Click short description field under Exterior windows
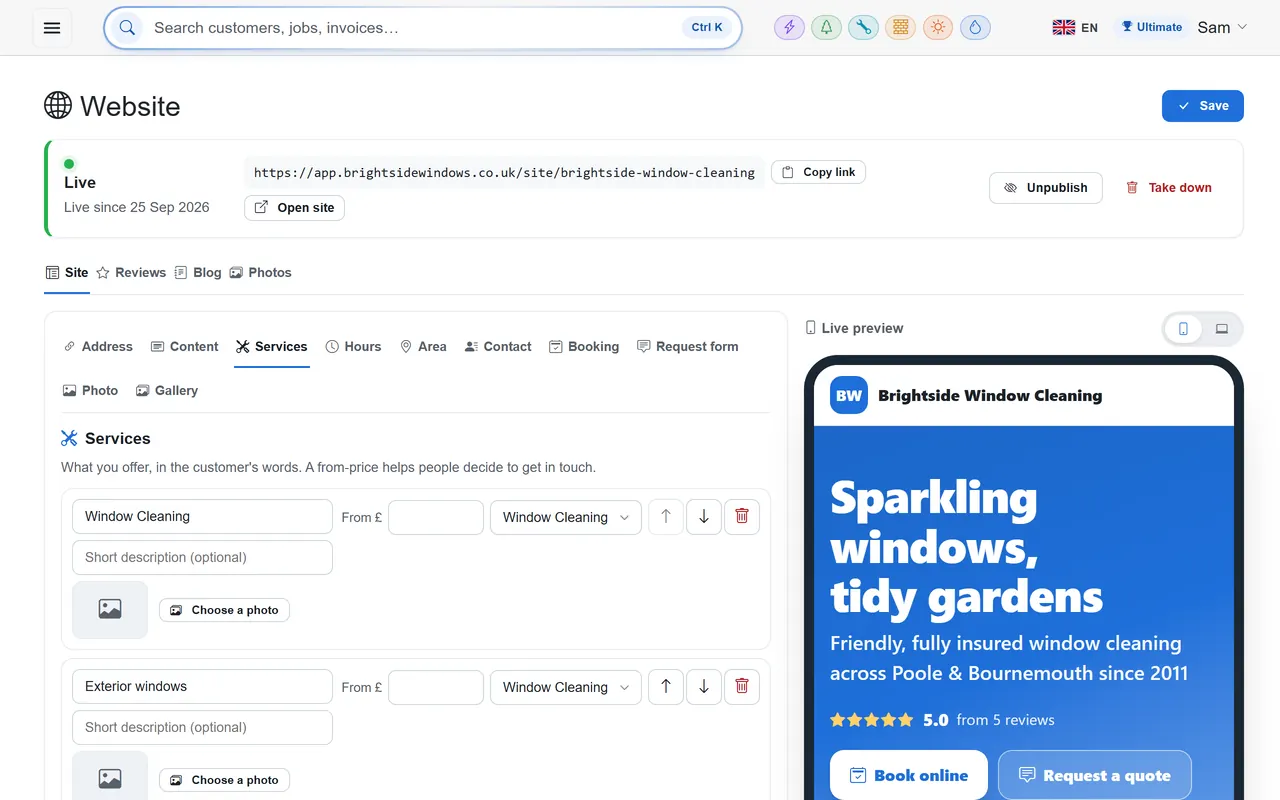The width and height of the screenshot is (1280, 800). (x=202, y=727)
